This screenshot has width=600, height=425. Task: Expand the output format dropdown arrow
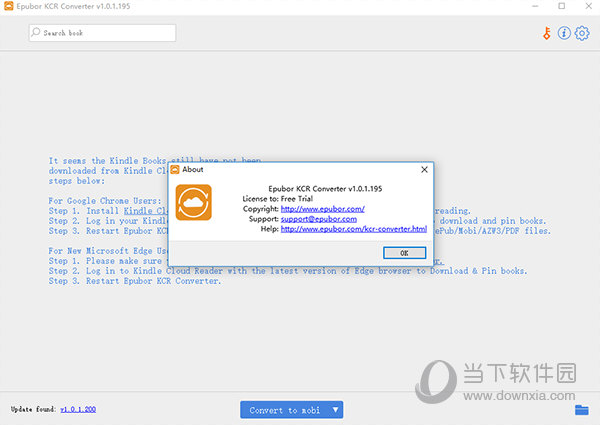[x=336, y=410]
